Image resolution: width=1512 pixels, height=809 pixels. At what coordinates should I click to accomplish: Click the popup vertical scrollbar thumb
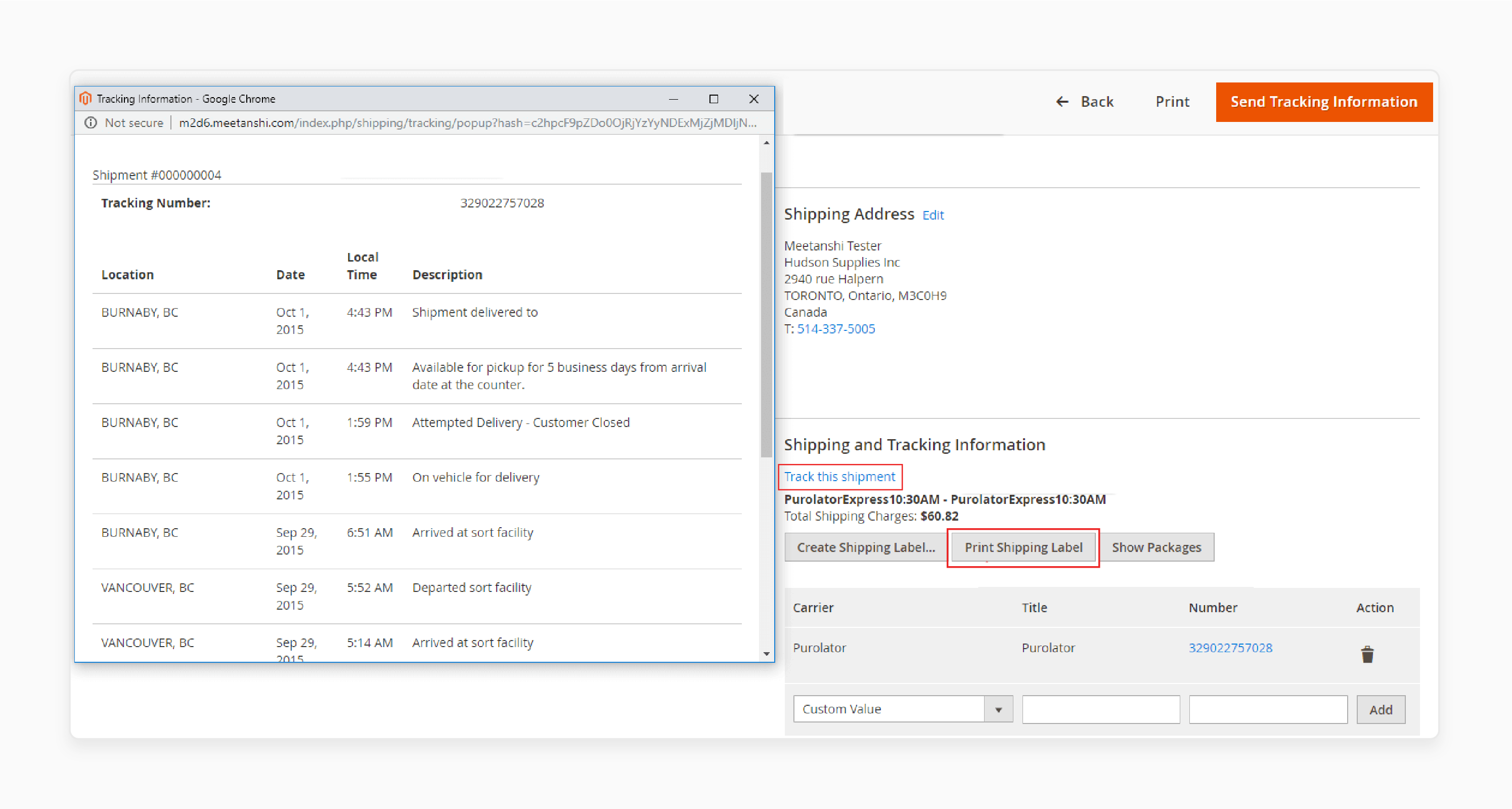(x=766, y=314)
